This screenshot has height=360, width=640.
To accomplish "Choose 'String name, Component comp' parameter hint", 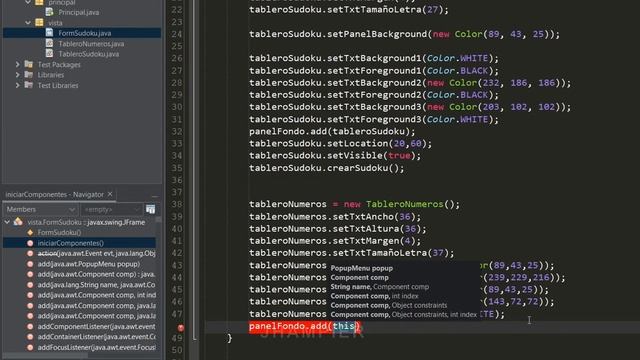I will pyautogui.click(x=380, y=287).
